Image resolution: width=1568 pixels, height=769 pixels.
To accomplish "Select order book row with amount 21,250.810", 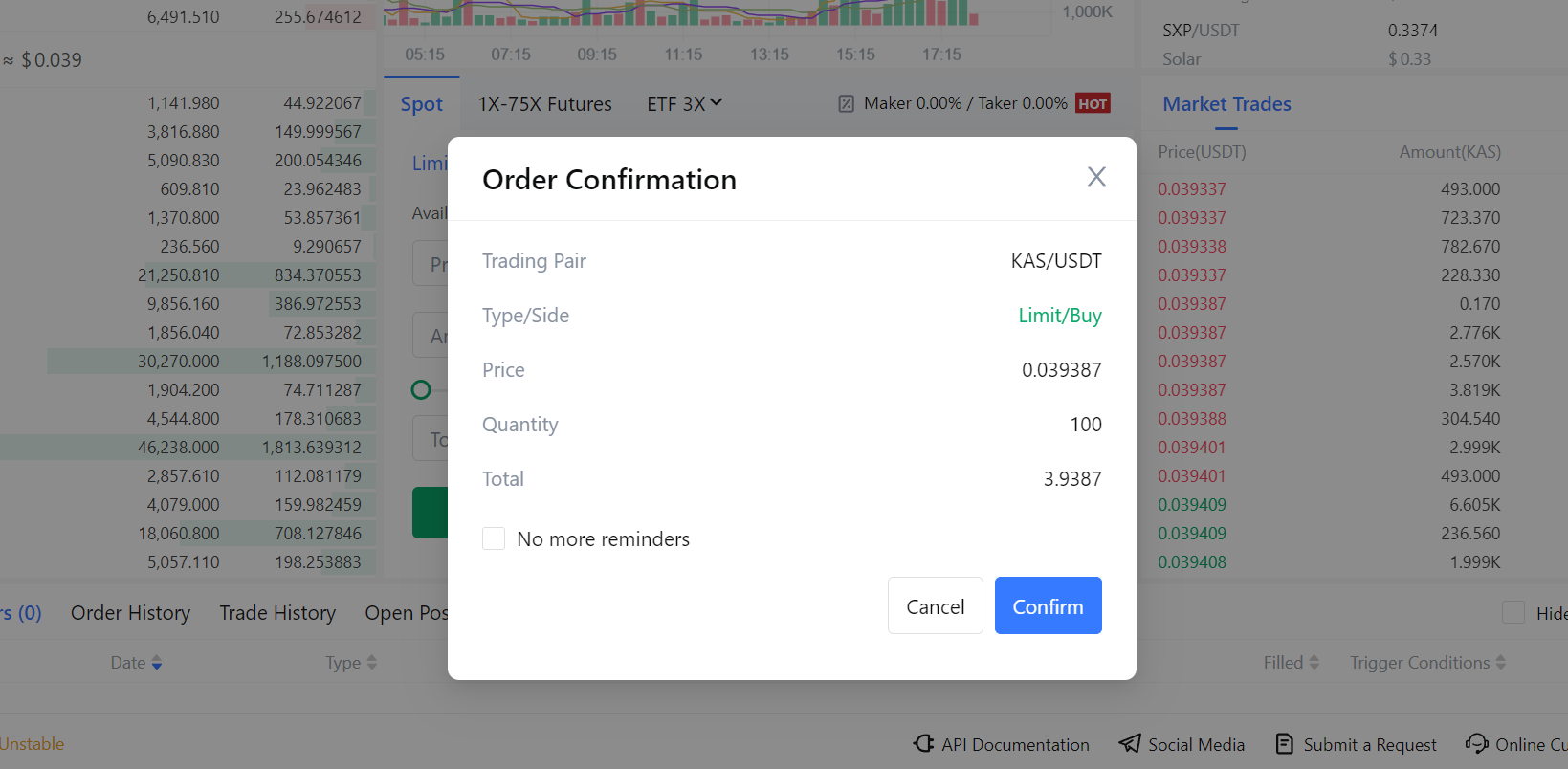I will (188, 275).
